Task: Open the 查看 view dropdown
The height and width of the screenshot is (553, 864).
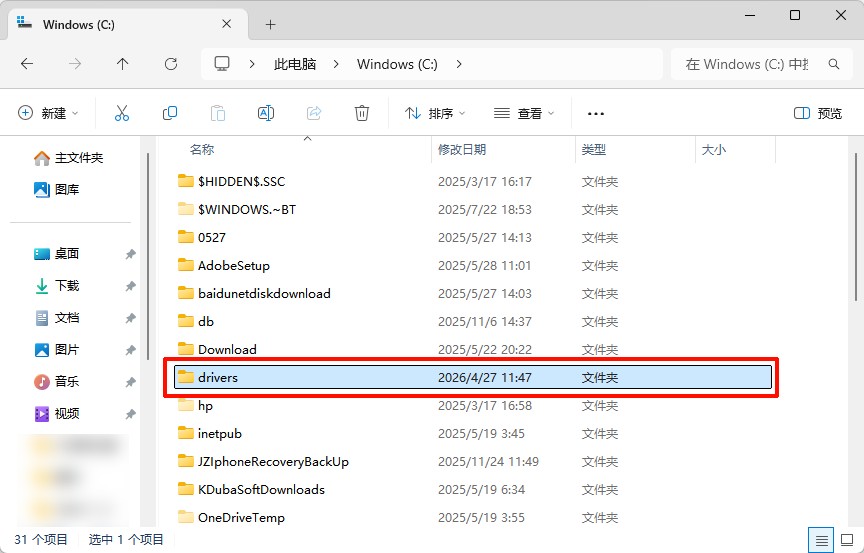Action: (524, 113)
